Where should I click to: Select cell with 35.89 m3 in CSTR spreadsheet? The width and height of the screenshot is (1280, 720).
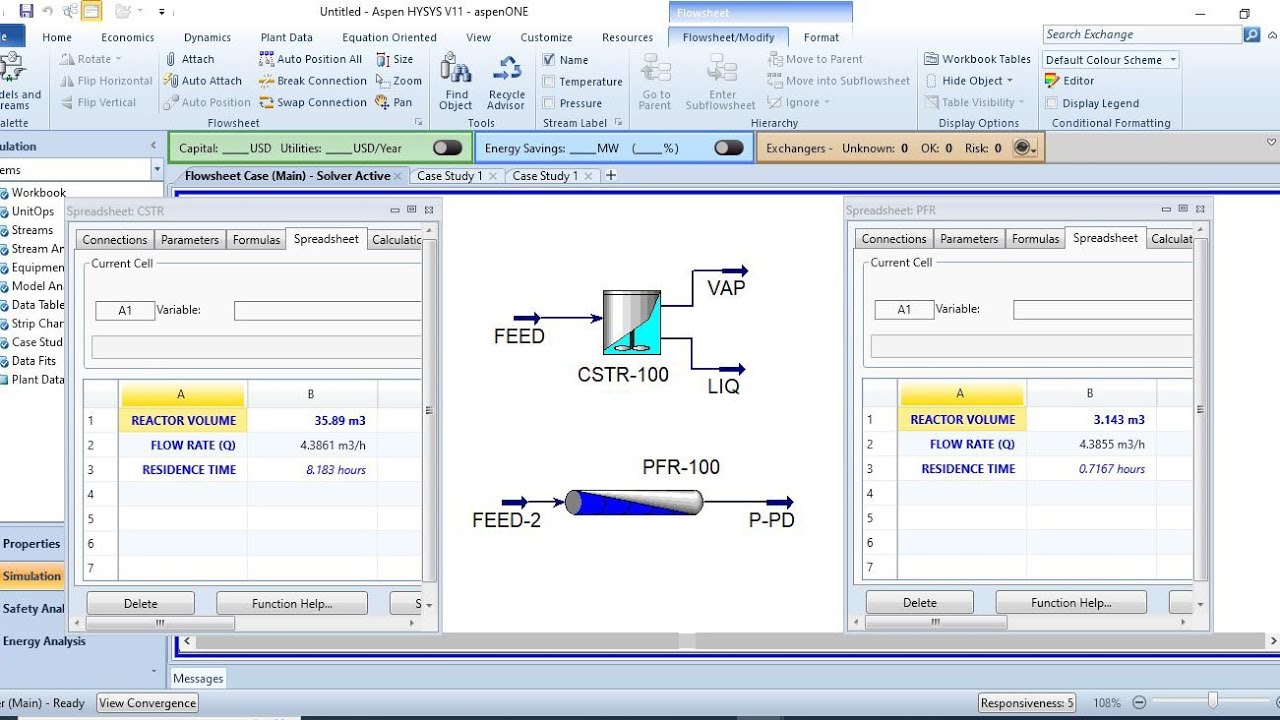pyautogui.click(x=312, y=421)
